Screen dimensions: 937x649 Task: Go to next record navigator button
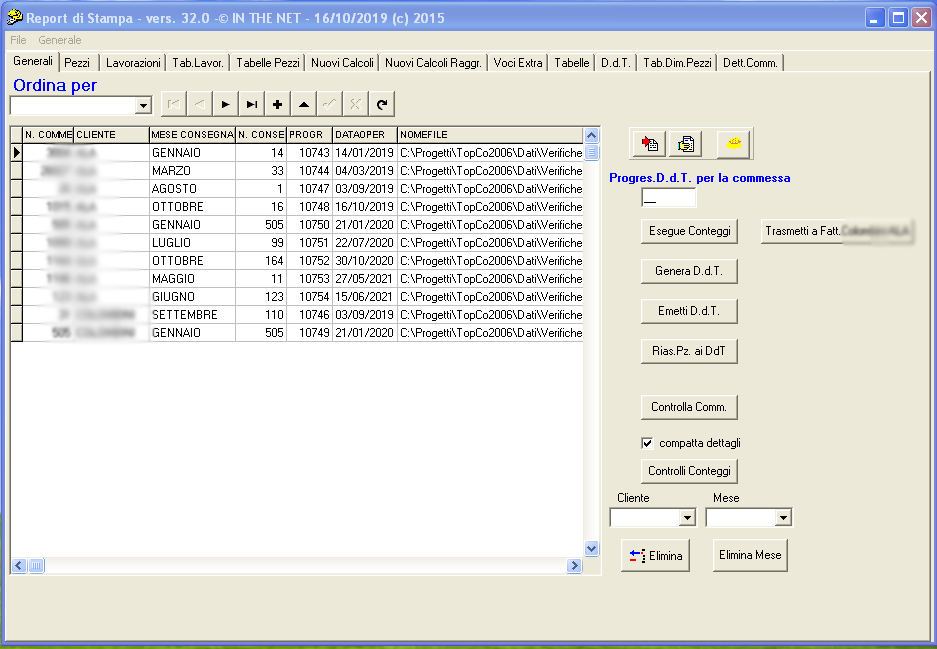tap(225, 105)
